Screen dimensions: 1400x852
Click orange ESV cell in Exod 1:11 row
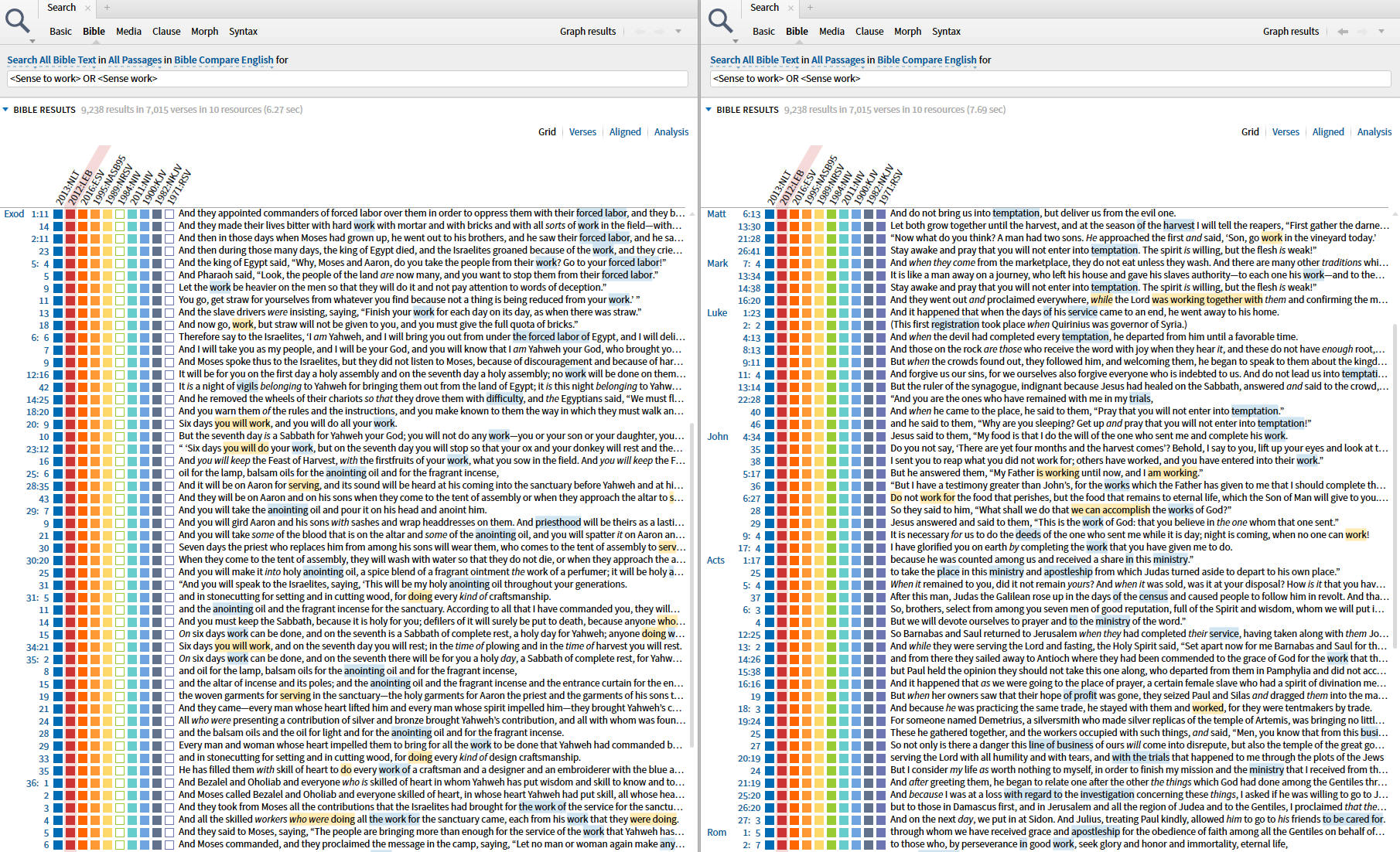83,214
